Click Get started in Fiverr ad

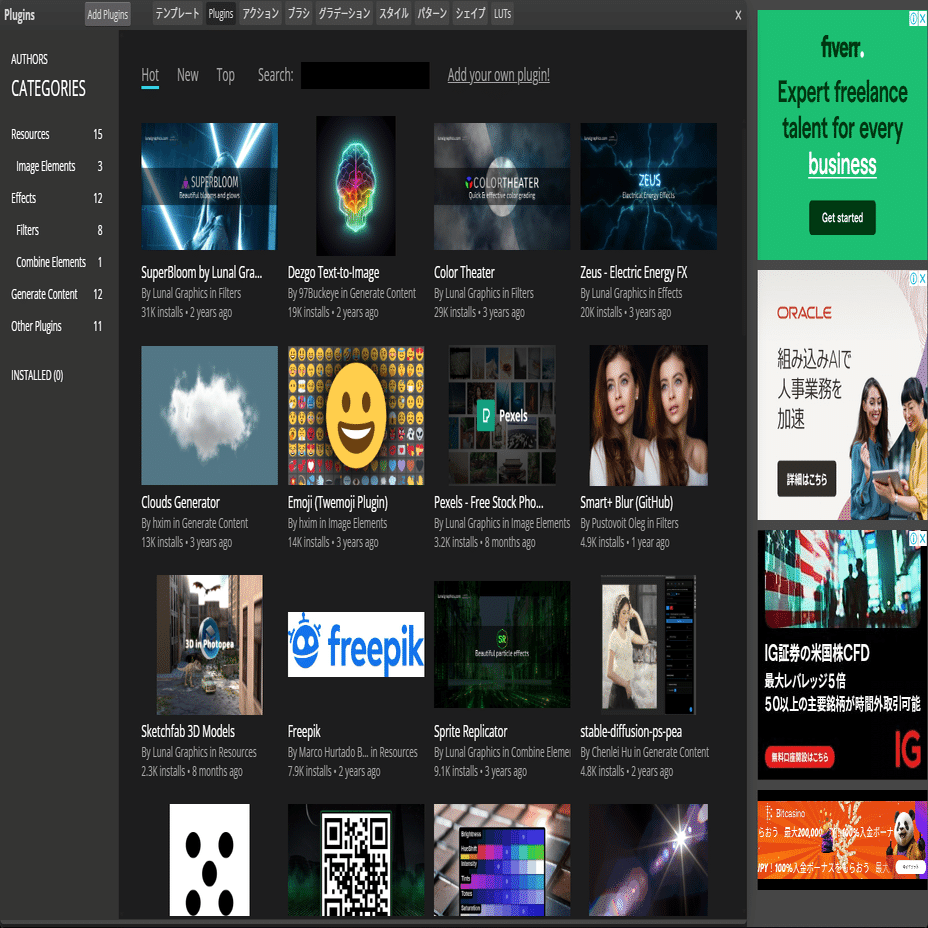pyautogui.click(x=842, y=218)
